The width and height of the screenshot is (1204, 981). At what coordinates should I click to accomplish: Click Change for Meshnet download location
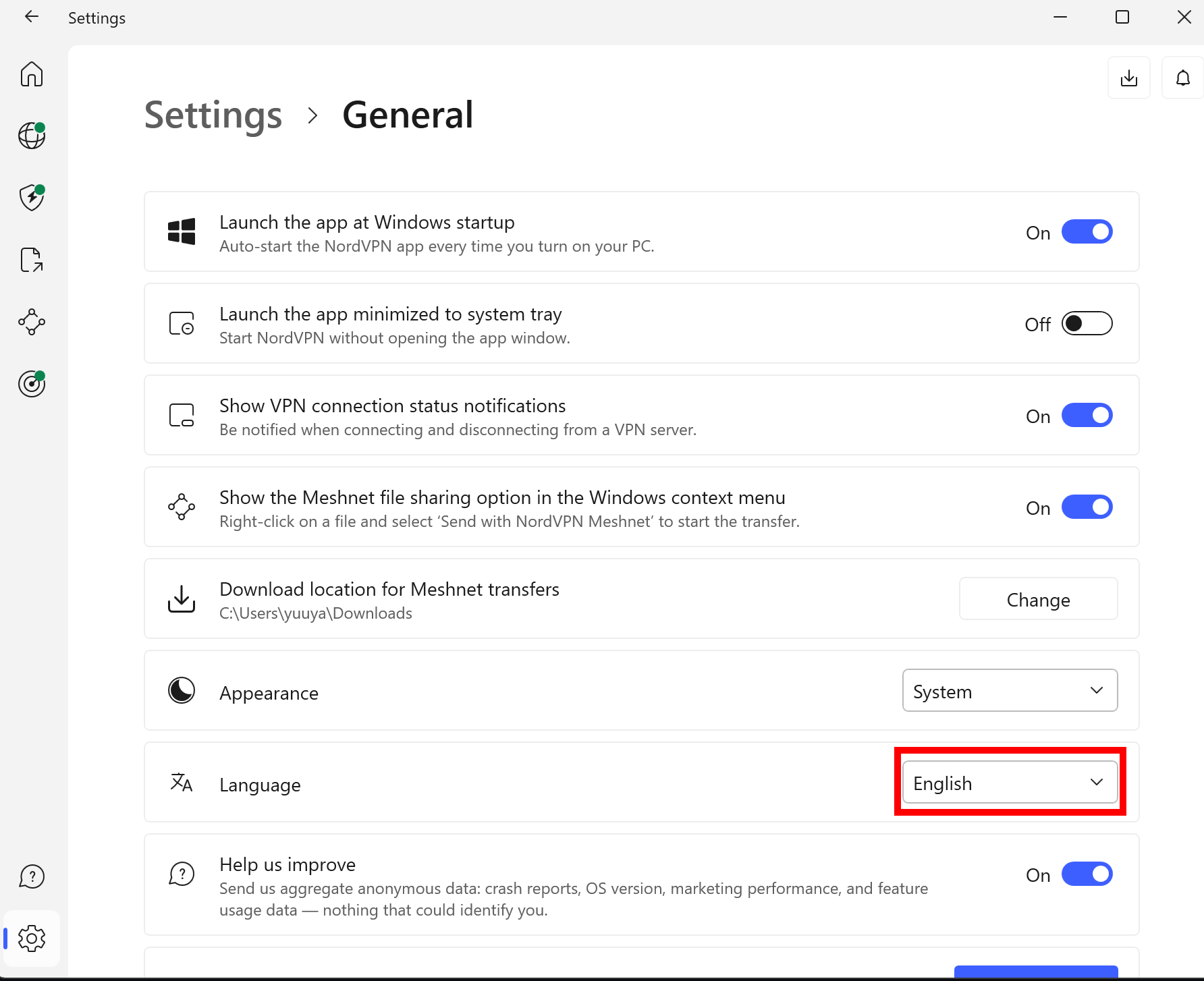click(1038, 599)
